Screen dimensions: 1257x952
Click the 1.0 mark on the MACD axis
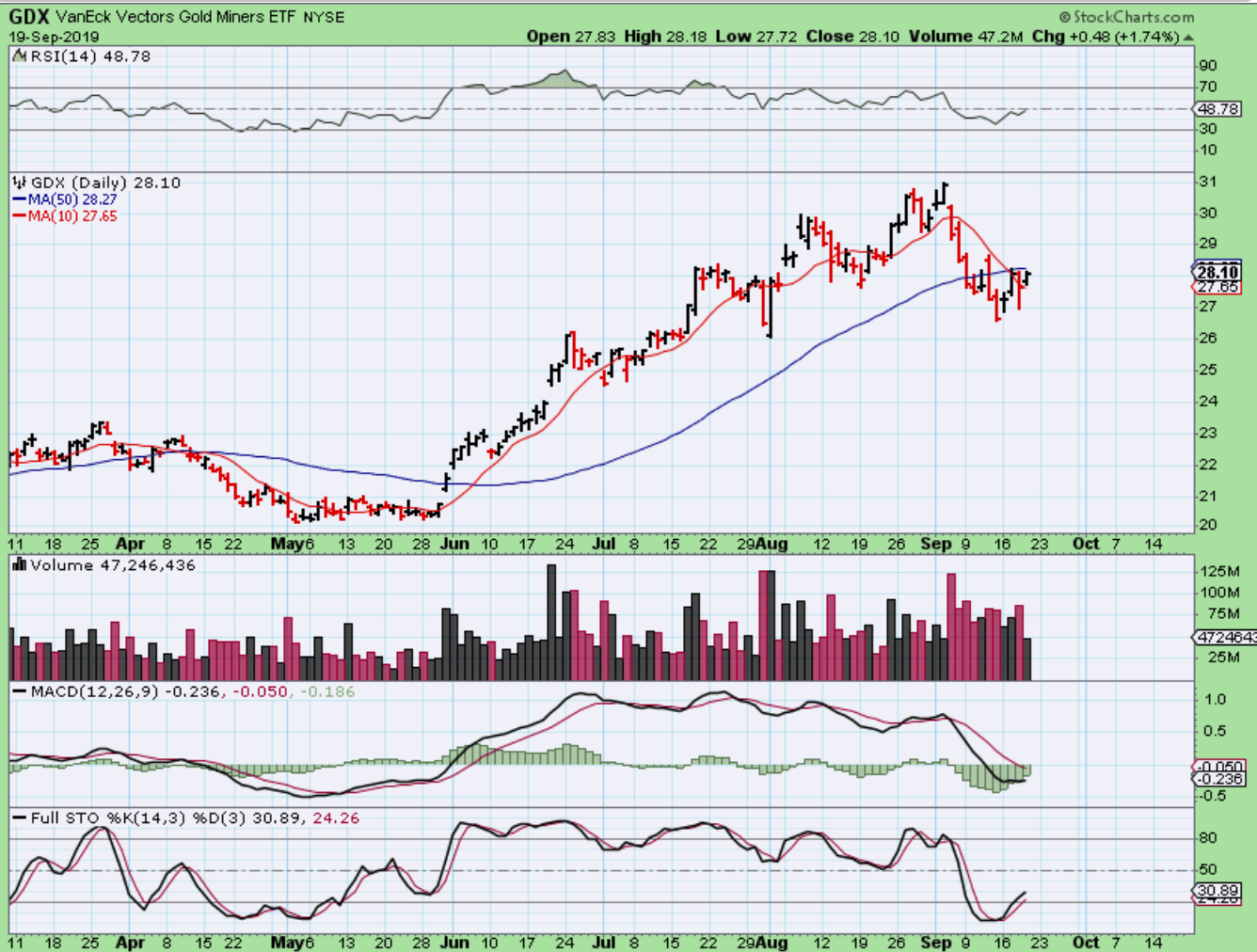click(1216, 699)
